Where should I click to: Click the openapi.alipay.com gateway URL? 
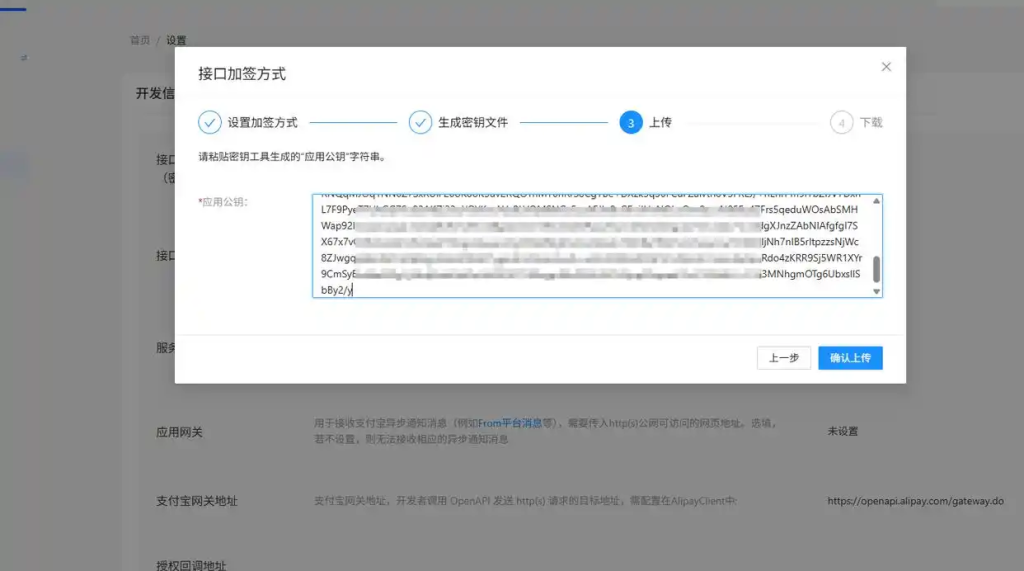click(915, 501)
